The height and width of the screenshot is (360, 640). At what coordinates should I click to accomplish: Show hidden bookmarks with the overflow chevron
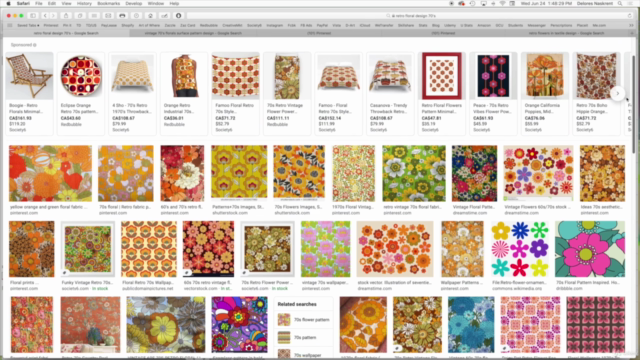click(631, 25)
